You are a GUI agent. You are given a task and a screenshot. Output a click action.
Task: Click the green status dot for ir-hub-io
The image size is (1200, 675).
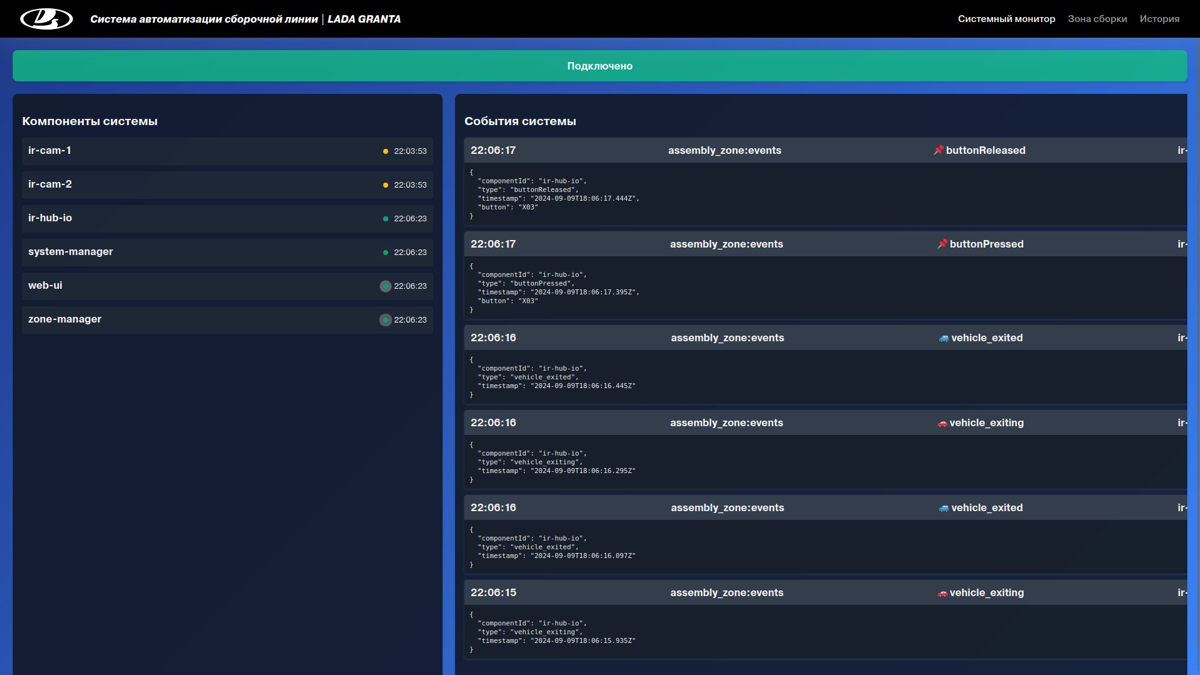tap(386, 219)
